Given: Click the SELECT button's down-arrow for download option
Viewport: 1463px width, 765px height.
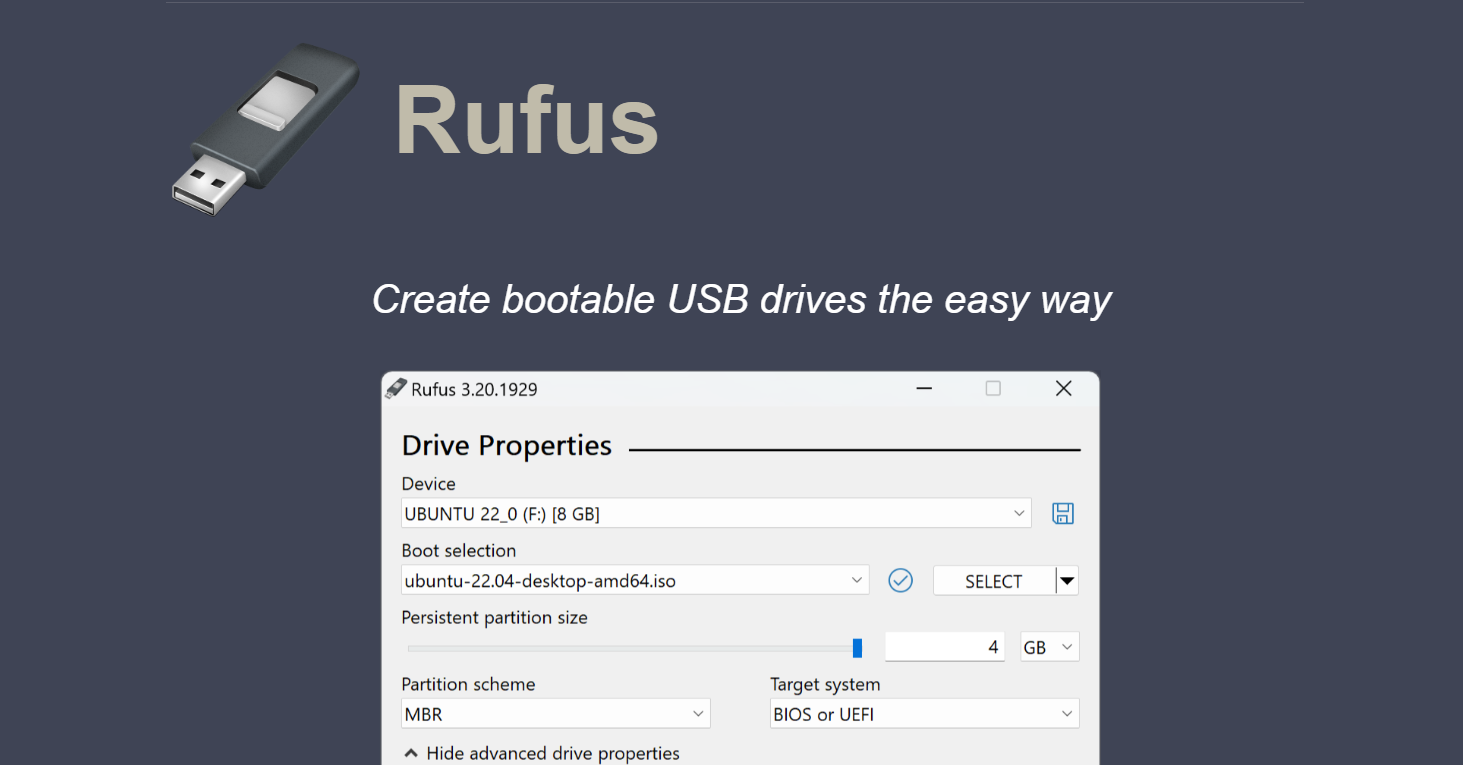Looking at the screenshot, I should (x=1067, y=580).
